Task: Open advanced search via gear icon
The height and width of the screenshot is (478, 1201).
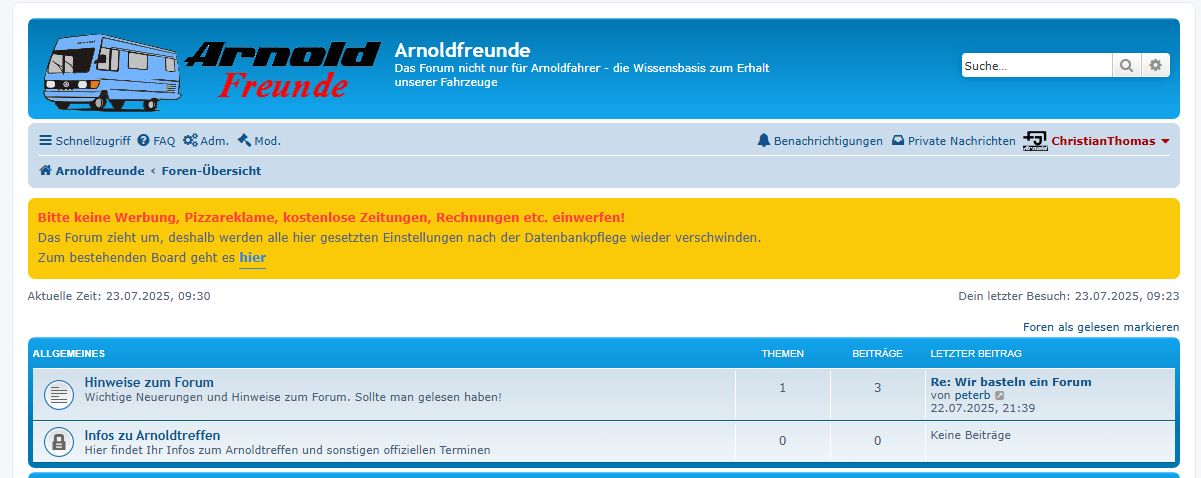Action: pyautogui.click(x=1155, y=65)
